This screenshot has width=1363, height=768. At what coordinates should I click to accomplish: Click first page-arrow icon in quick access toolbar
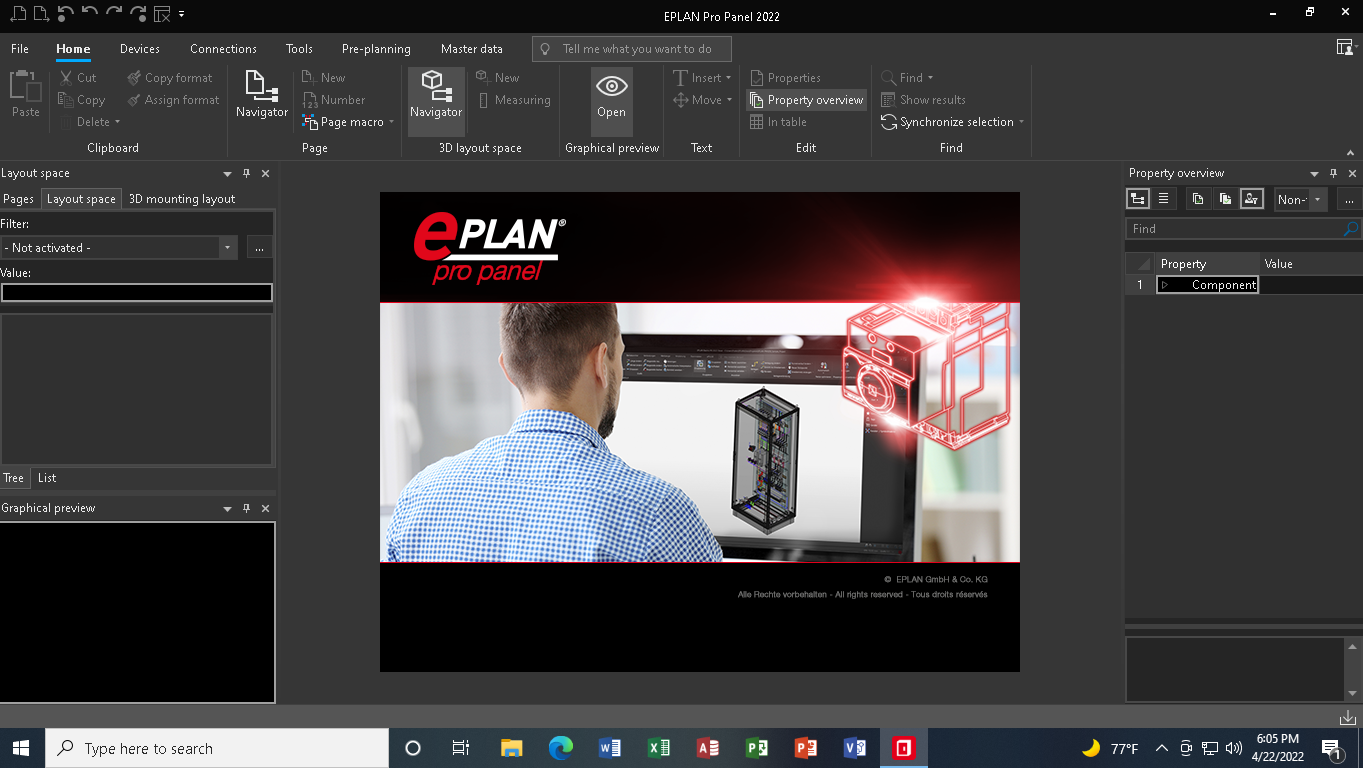pos(19,14)
